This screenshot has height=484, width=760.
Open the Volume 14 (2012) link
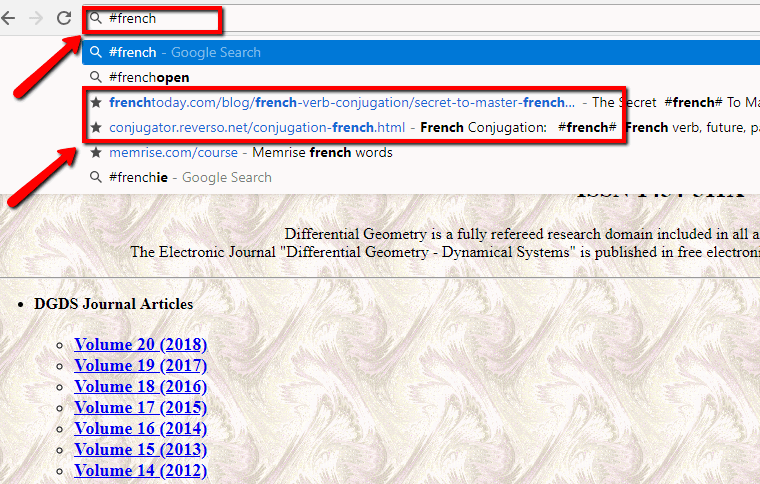point(141,470)
